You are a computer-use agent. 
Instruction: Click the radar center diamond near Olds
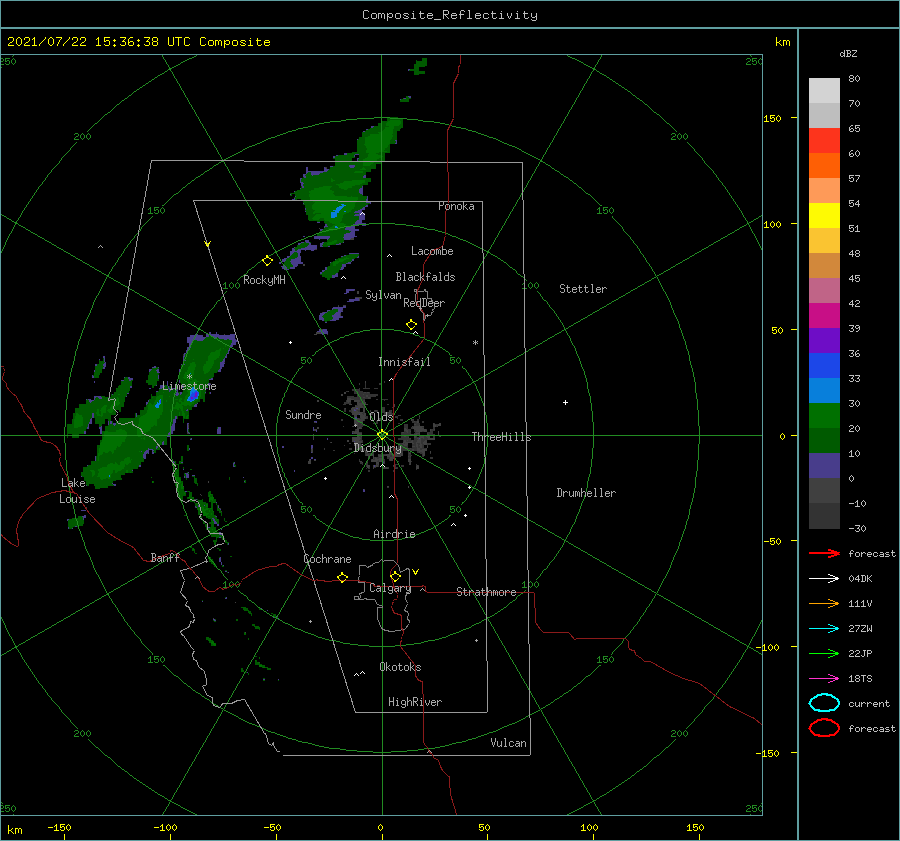[x=382, y=435]
